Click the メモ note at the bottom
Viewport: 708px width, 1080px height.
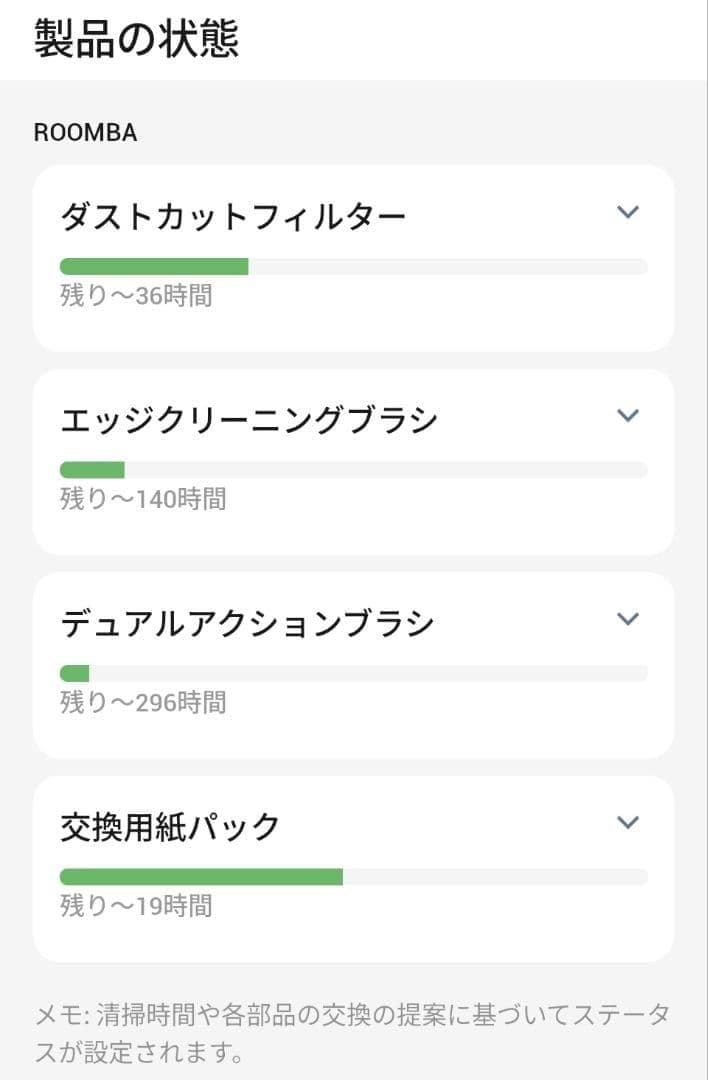tap(354, 1032)
